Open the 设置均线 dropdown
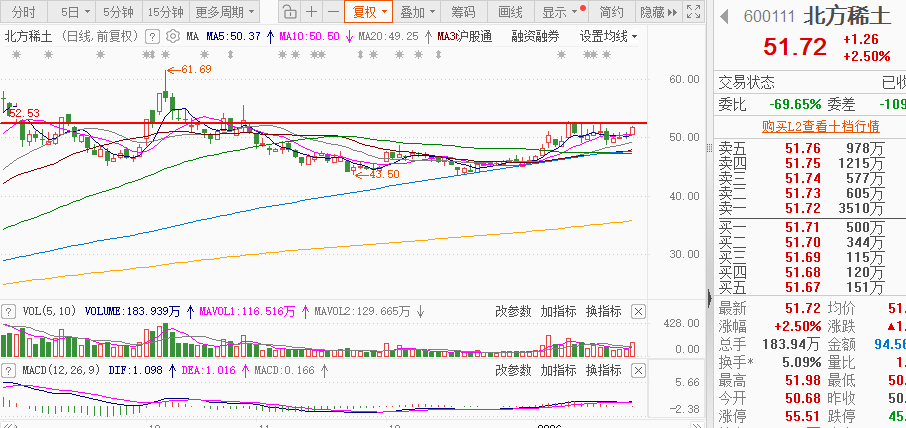Image resolution: width=906 pixels, height=428 pixels. click(609, 36)
